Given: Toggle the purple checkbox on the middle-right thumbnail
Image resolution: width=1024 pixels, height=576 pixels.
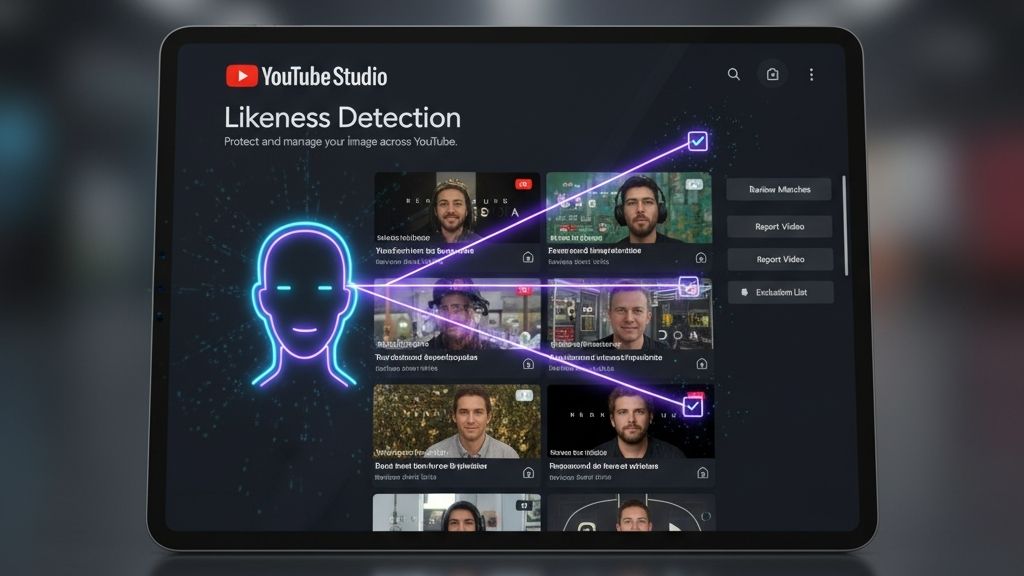Looking at the screenshot, I should pyautogui.click(x=688, y=287).
